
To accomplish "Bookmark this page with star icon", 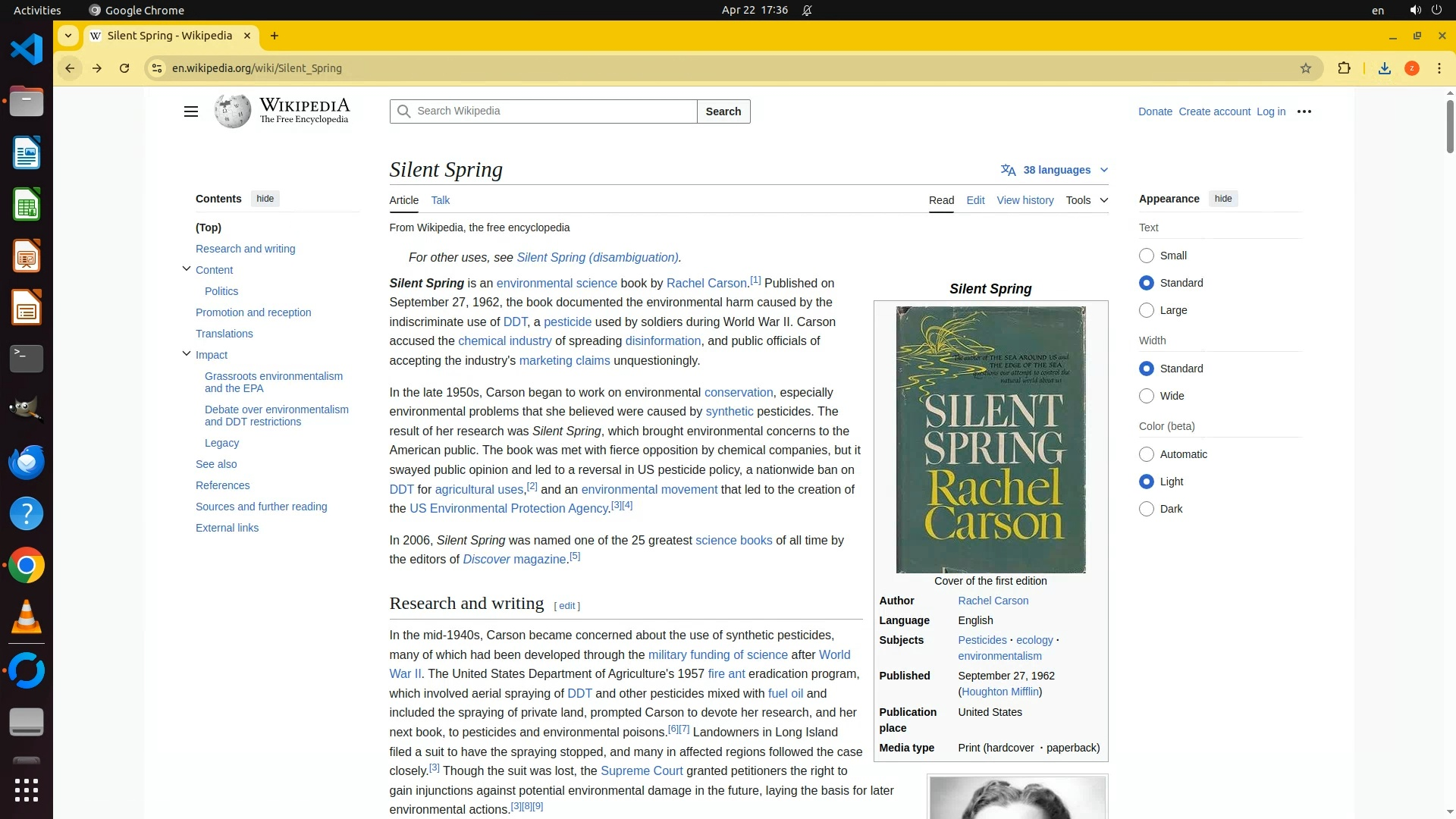I will tap(1305, 68).
